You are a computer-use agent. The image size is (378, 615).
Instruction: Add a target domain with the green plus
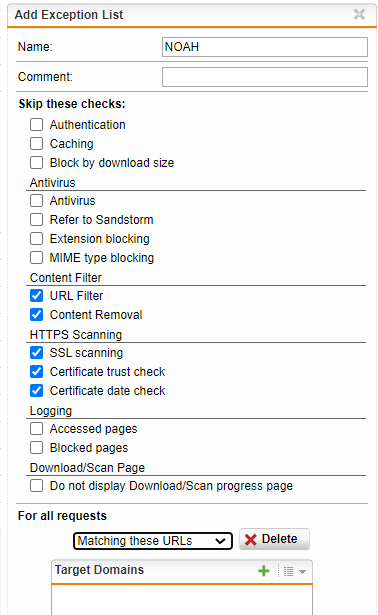tap(264, 571)
